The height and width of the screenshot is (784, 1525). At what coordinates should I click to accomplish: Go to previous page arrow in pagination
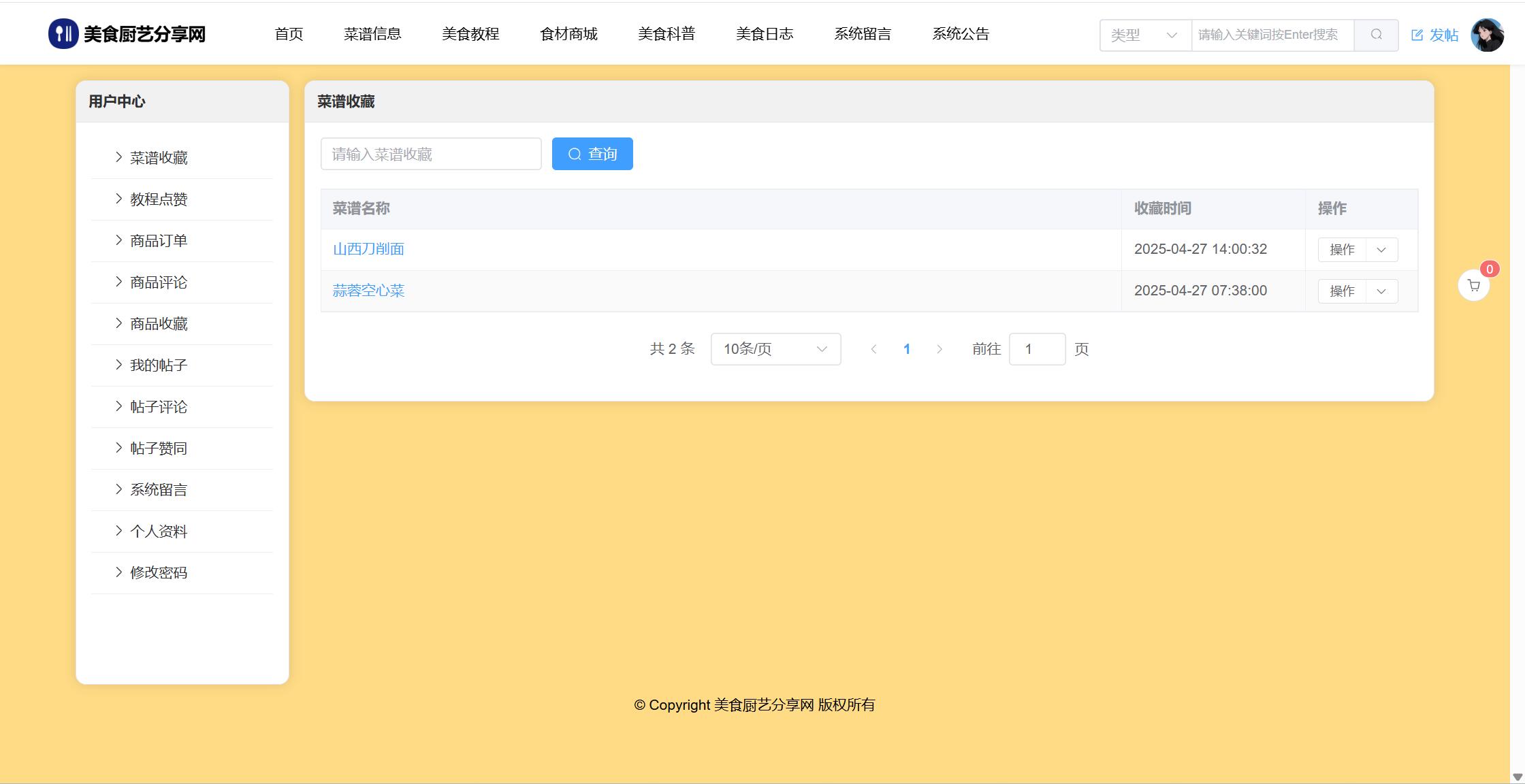873,349
